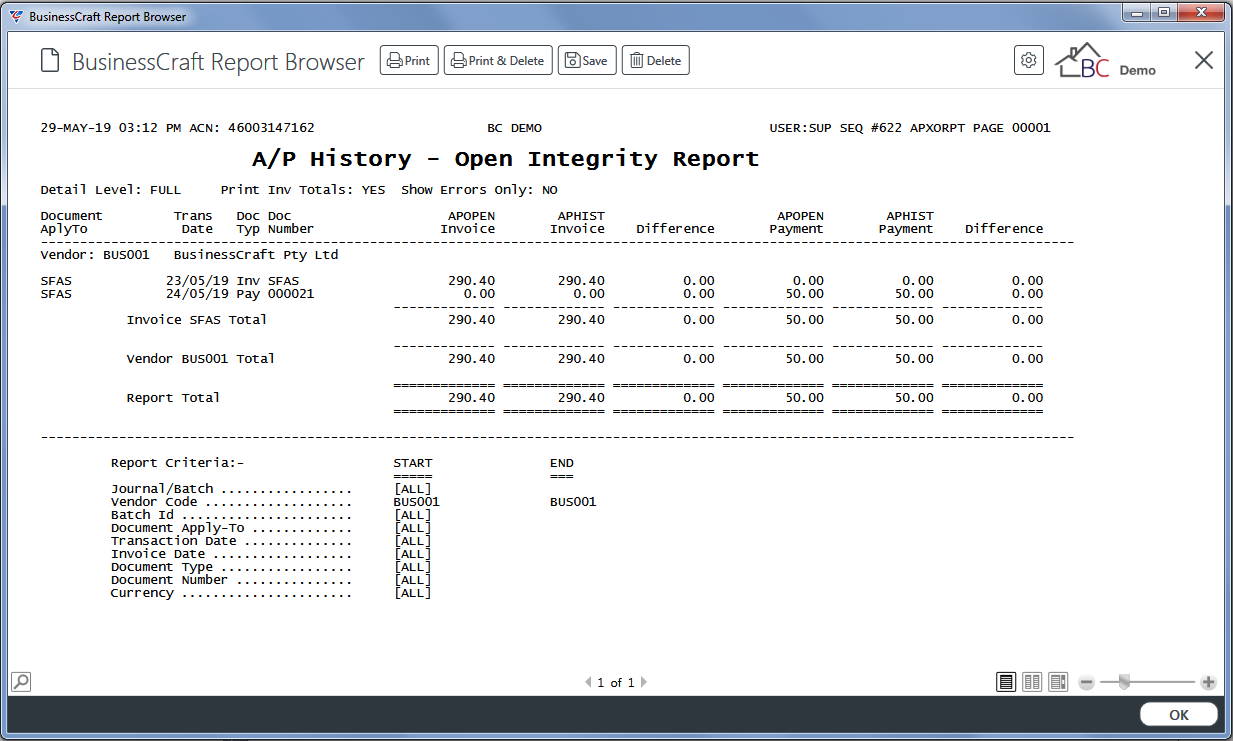This screenshot has height=741, width=1233.
Task: Click the BusinessCraft title bar app icon
Action: click(x=16, y=16)
